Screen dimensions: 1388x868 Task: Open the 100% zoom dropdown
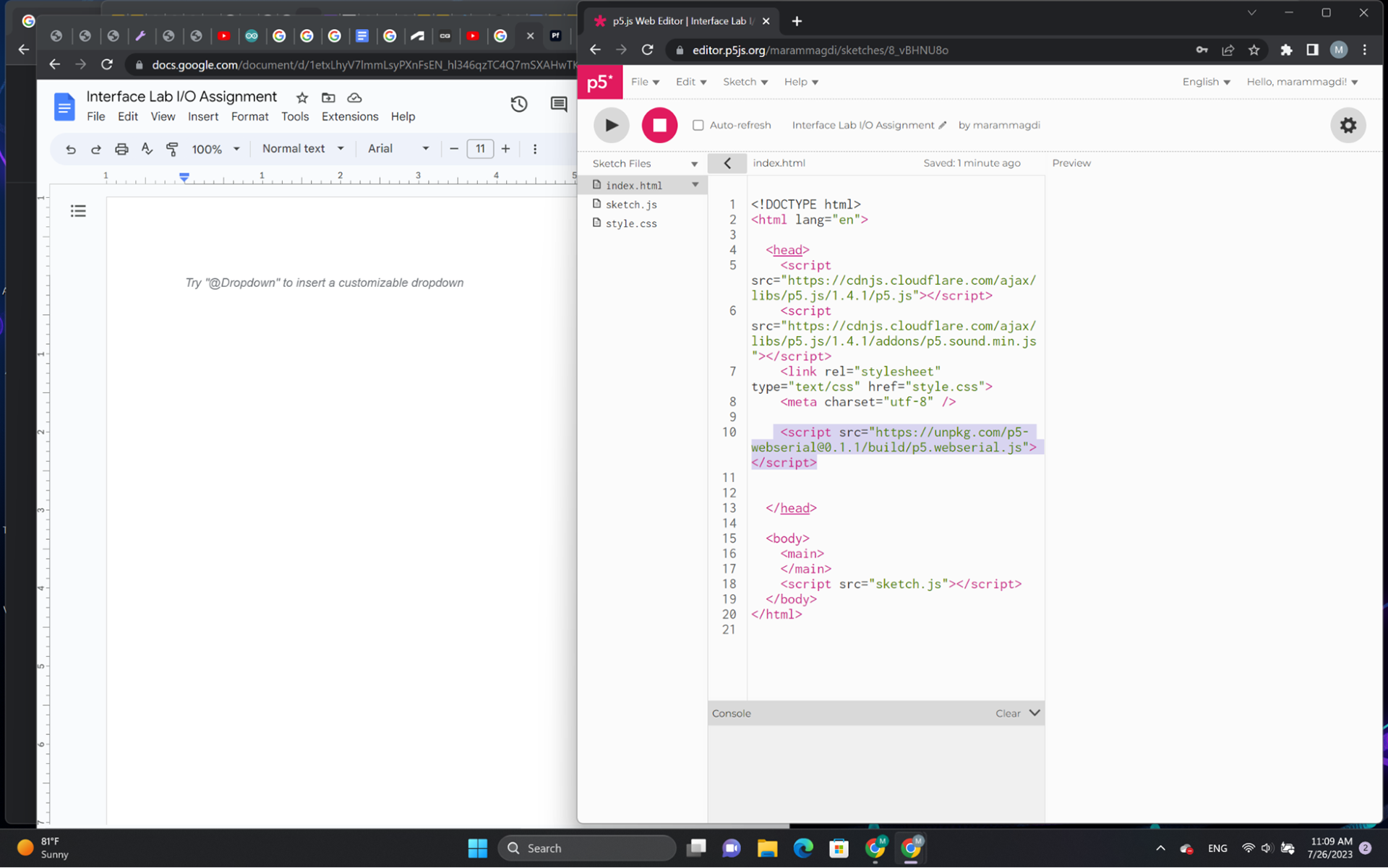pos(215,149)
